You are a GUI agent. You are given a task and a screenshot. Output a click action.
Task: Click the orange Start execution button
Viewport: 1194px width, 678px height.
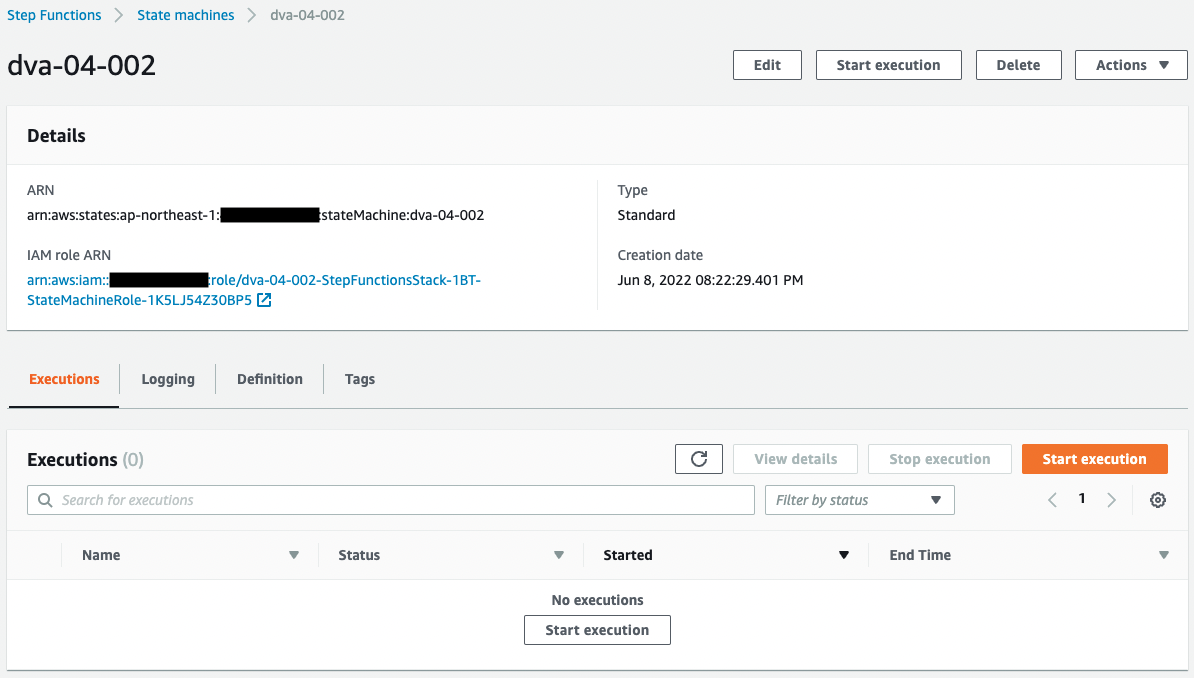pyautogui.click(x=1094, y=459)
